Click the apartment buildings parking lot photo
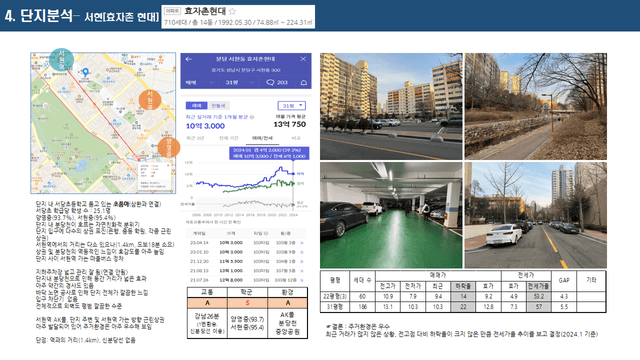640x360 pixels. pyautogui.click(x=391, y=106)
